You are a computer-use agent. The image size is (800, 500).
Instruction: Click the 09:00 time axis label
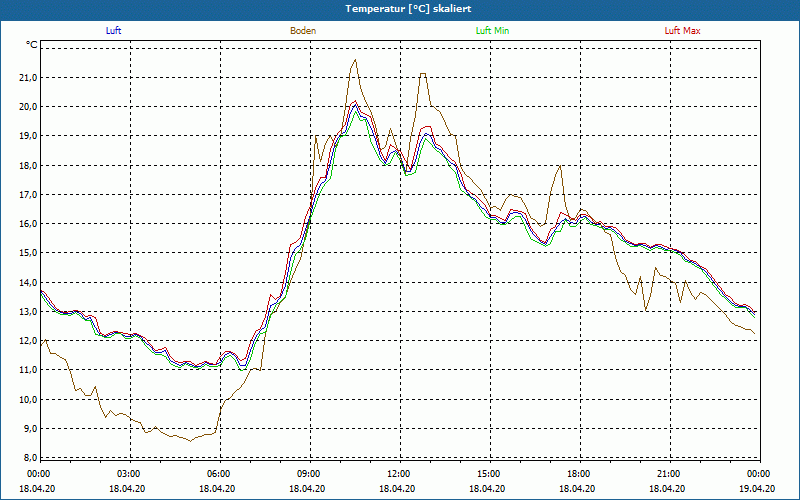310,474
